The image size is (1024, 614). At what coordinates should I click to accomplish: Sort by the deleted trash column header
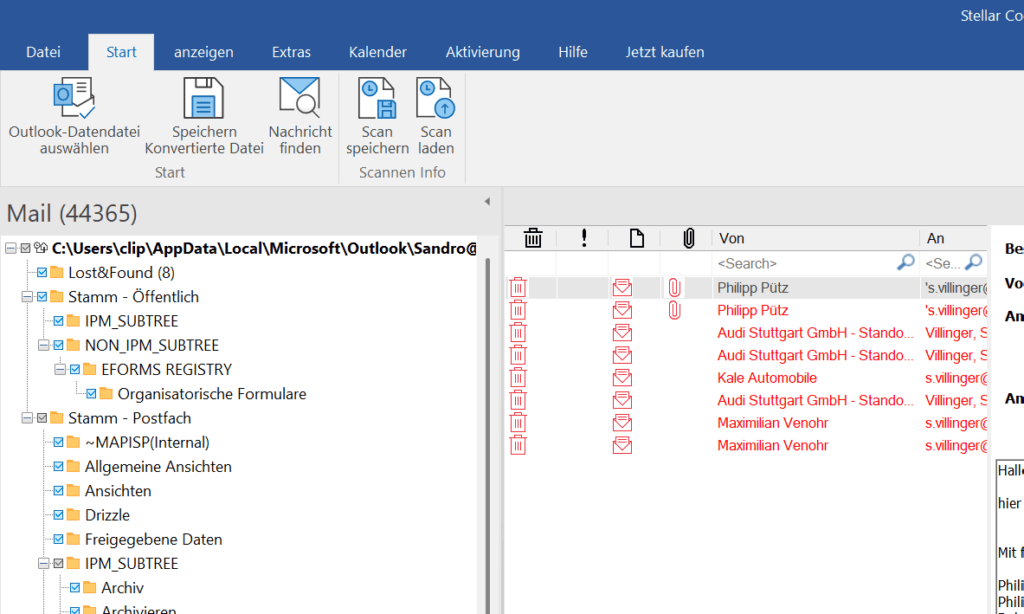(533, 238)
